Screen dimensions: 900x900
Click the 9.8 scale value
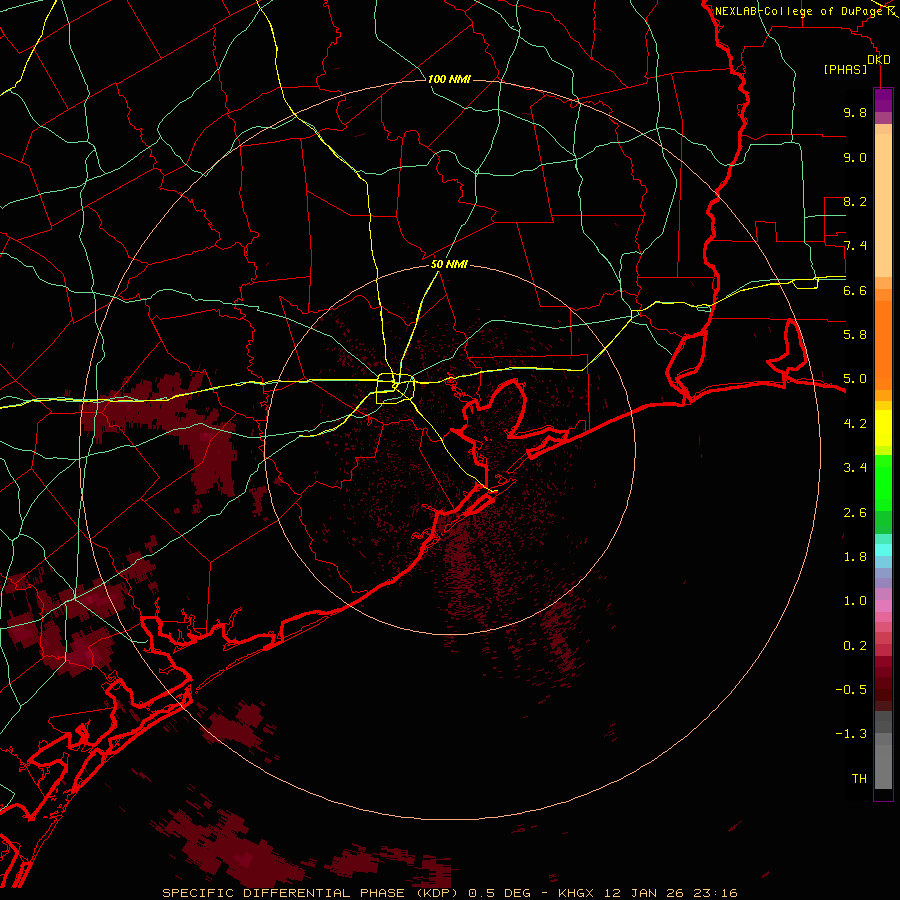[x=855, y=112]
